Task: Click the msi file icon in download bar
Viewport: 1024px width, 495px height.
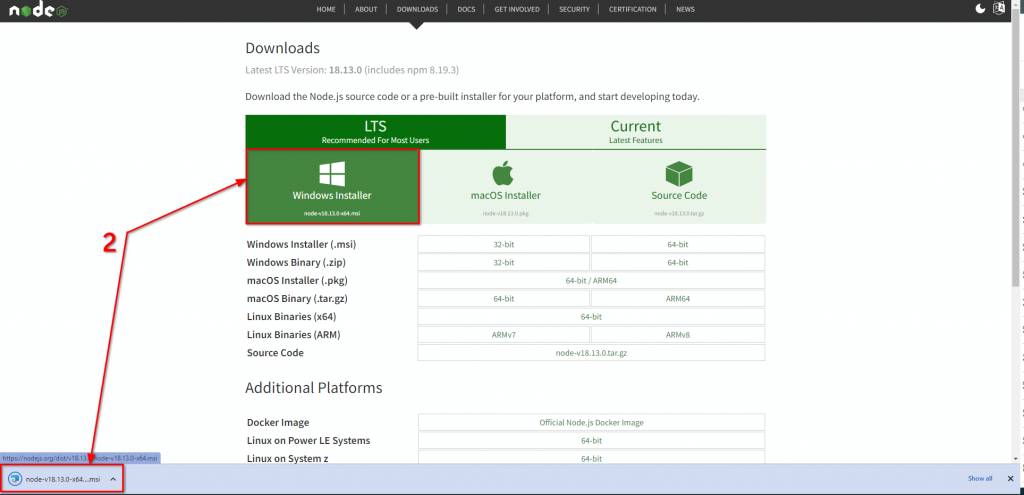Action: pos(14,479)
